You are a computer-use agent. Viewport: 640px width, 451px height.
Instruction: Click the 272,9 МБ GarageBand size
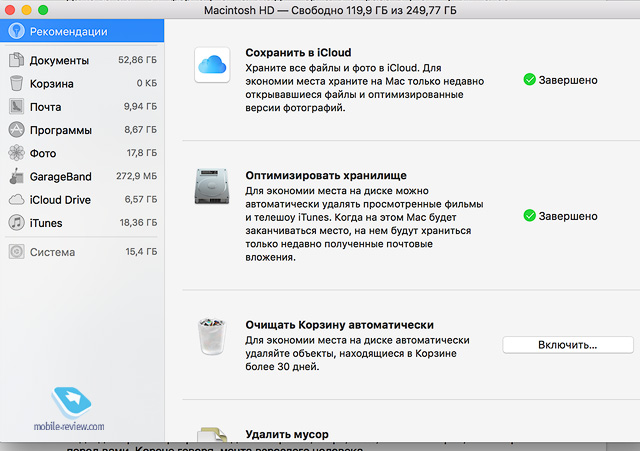(136, 176)
